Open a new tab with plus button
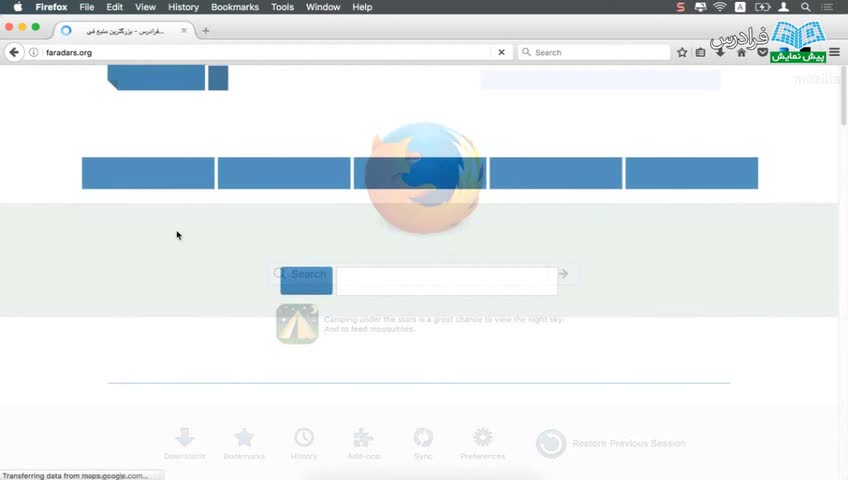The height and width of the screenshot is (480, 848). tap(206, 31)
